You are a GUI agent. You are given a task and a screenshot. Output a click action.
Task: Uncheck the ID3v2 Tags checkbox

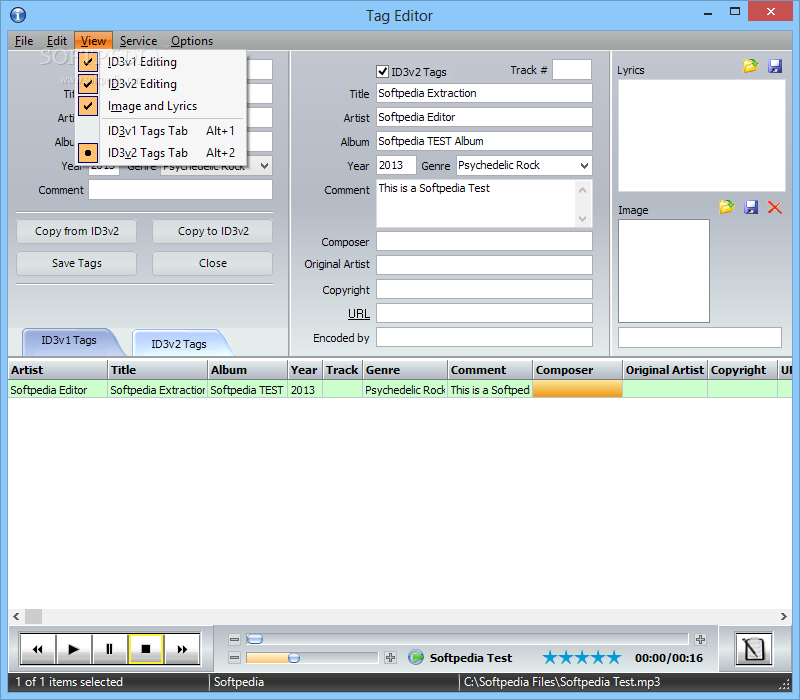pyautogui.click(x=382, y=71)
